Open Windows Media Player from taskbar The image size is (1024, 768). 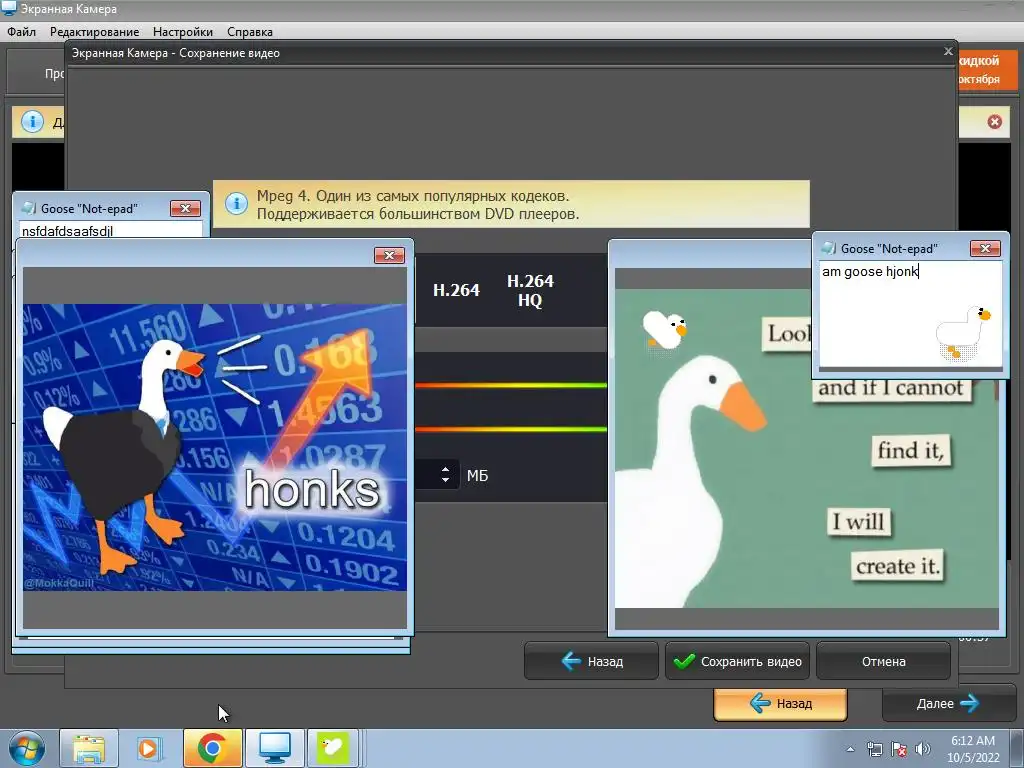pyautogui.click(x=148, y=748)
